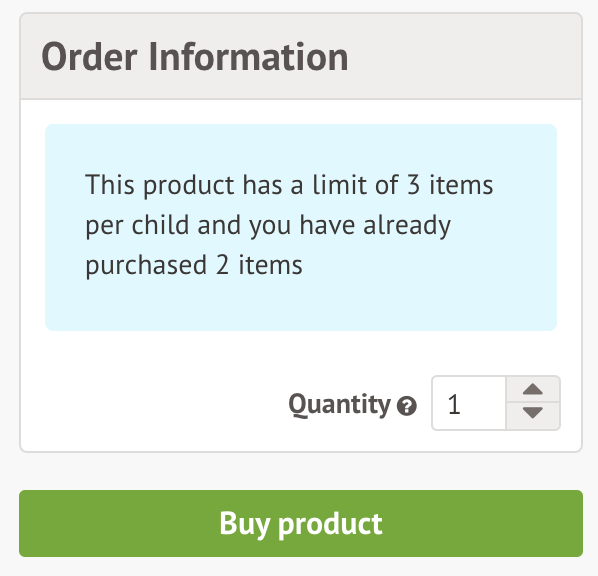
Task: Click the 'per child and you have already' line
Action: click(268, 225)
